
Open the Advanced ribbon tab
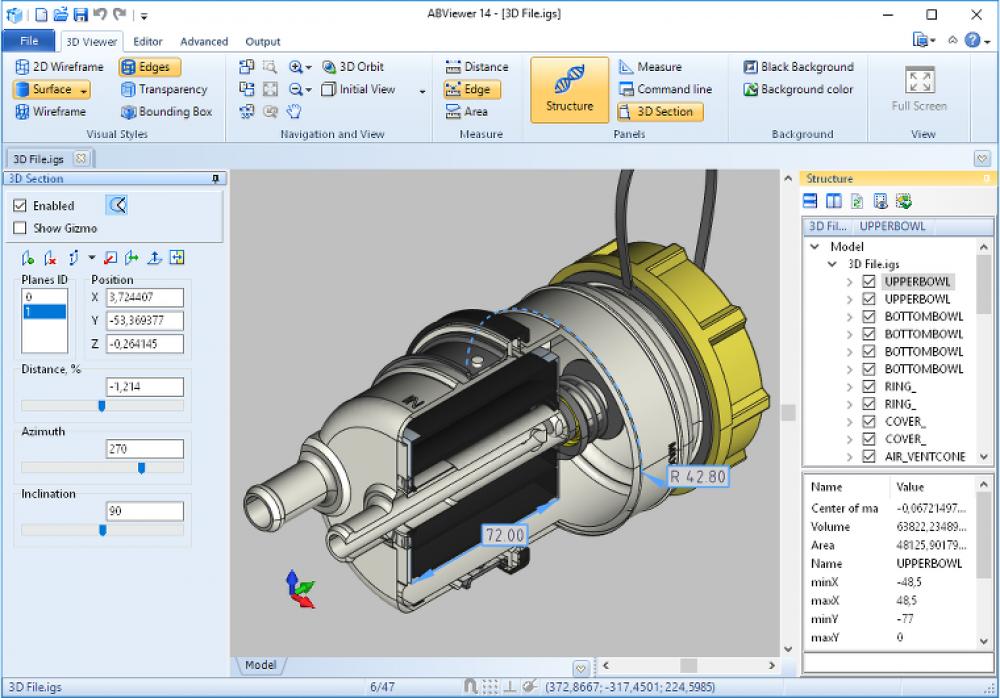tap(203, 42)
